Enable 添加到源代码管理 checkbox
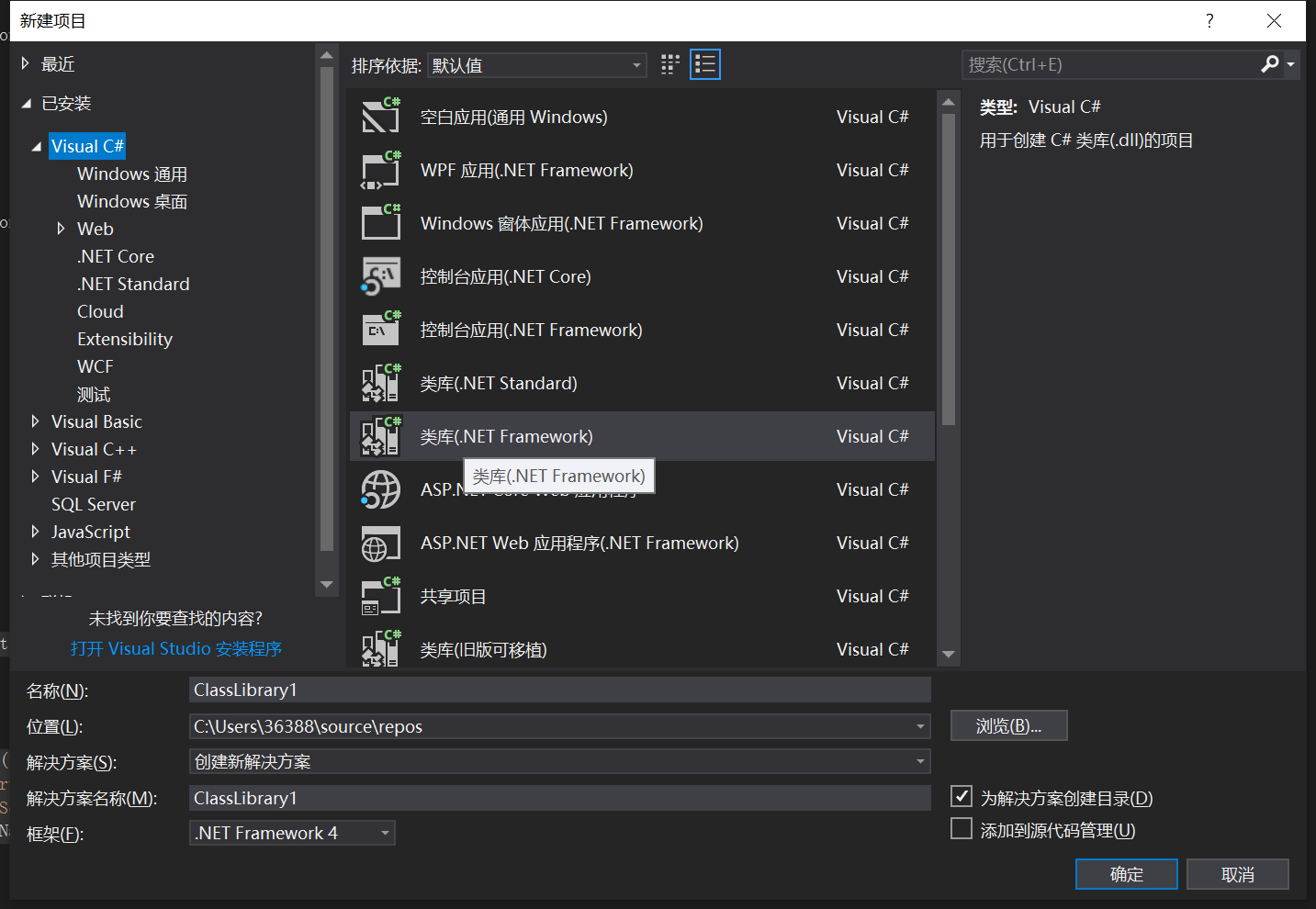Screen dimensions: 1316x909 click(962, 829)
